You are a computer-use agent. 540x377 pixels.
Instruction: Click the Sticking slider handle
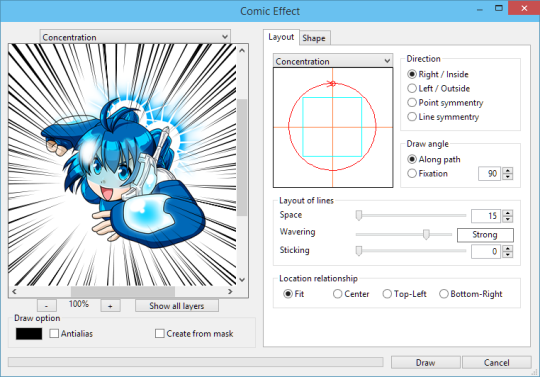pos(359,251)
